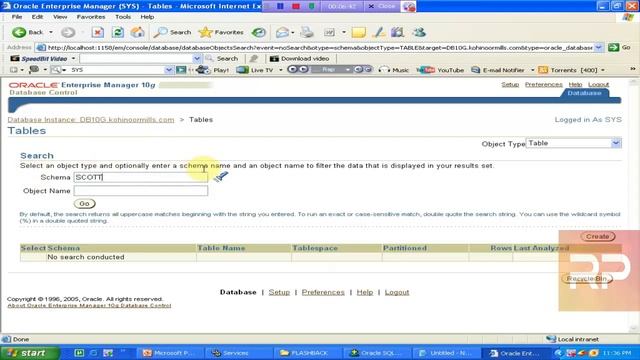Click the Search magnifier toolbar icon
The width and height of the screenshot is (640, 360).
click(x=172, y=32)
